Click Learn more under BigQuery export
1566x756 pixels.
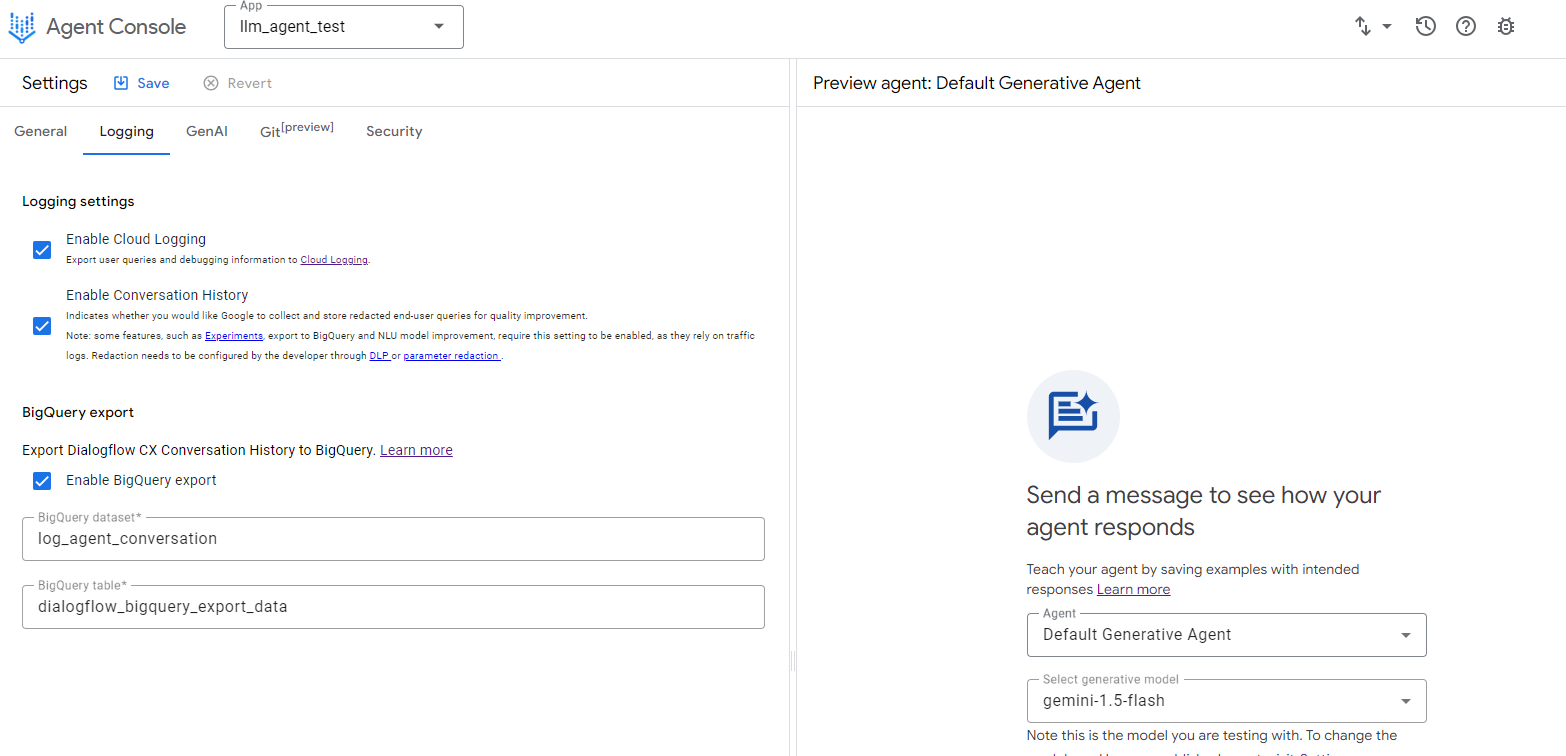coord(416,450)
